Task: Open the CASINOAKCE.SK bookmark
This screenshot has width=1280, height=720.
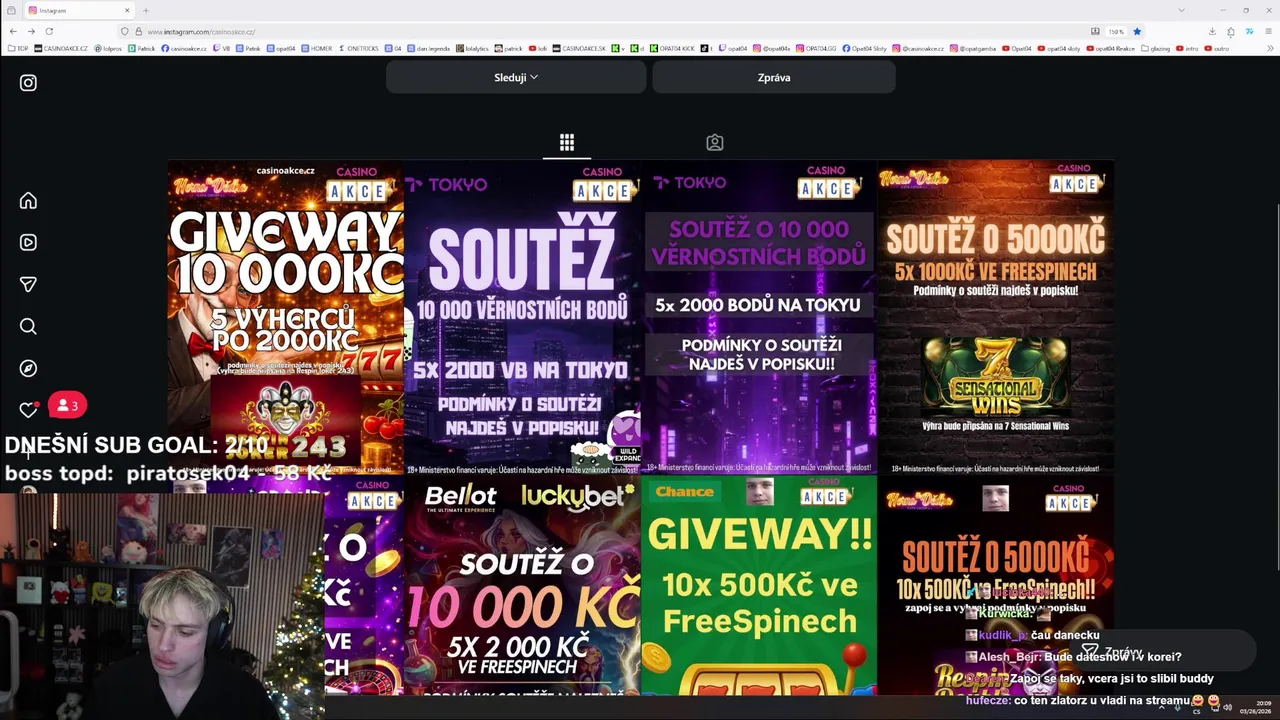Action: point(579,48)
